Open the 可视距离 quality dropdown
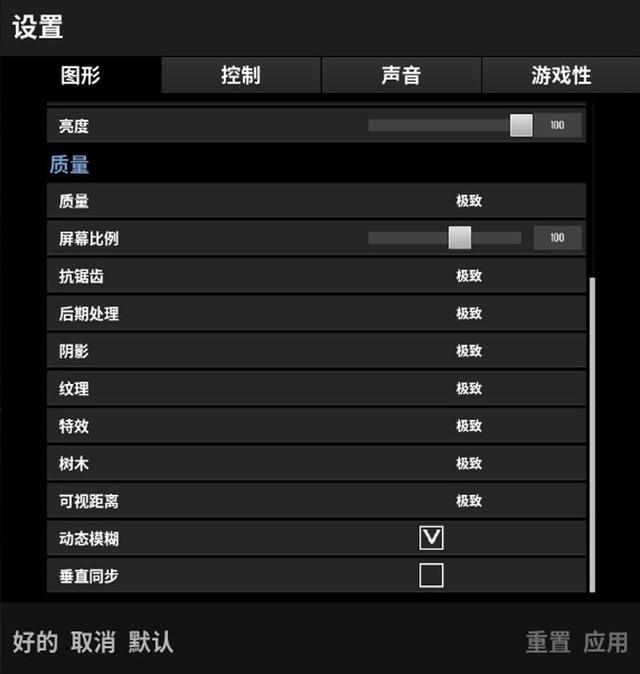640x674 pixels. [x=469, y=501]
